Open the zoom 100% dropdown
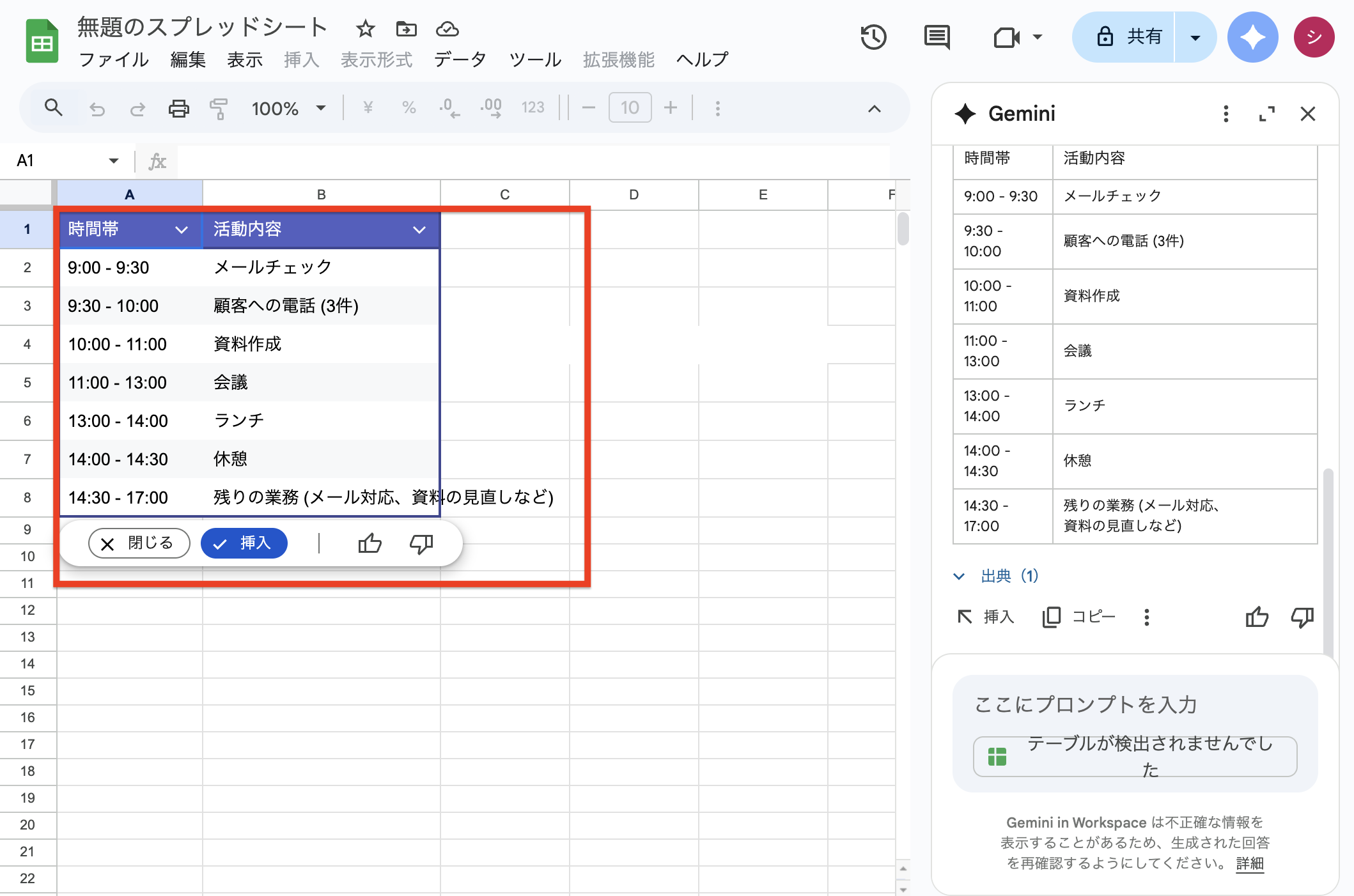The image size is (1354, 896). point(288,108)
